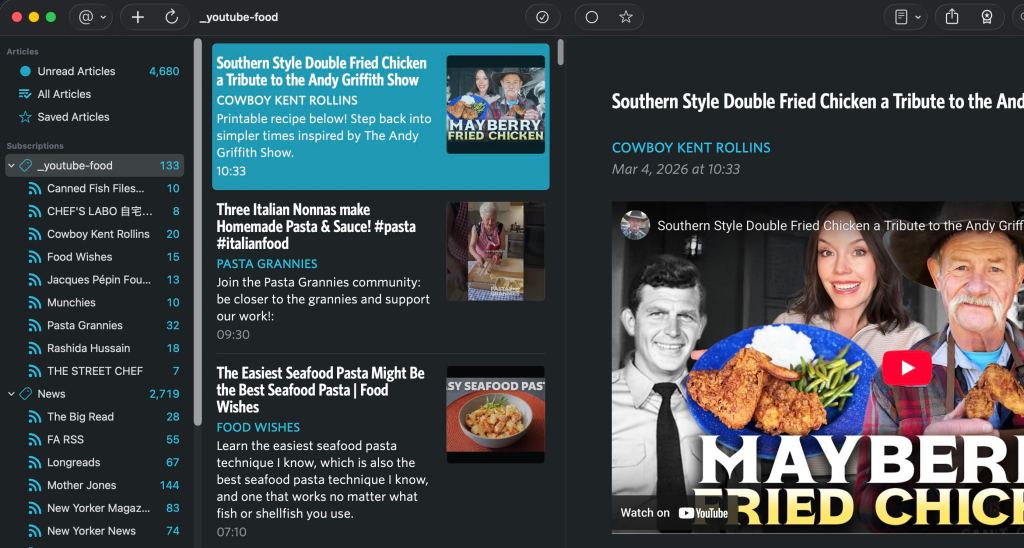The width and height of the screenshot is (1024, 548).
Task: Mark all as read checkmark circle icon
Action: click(x=542, y=18)
